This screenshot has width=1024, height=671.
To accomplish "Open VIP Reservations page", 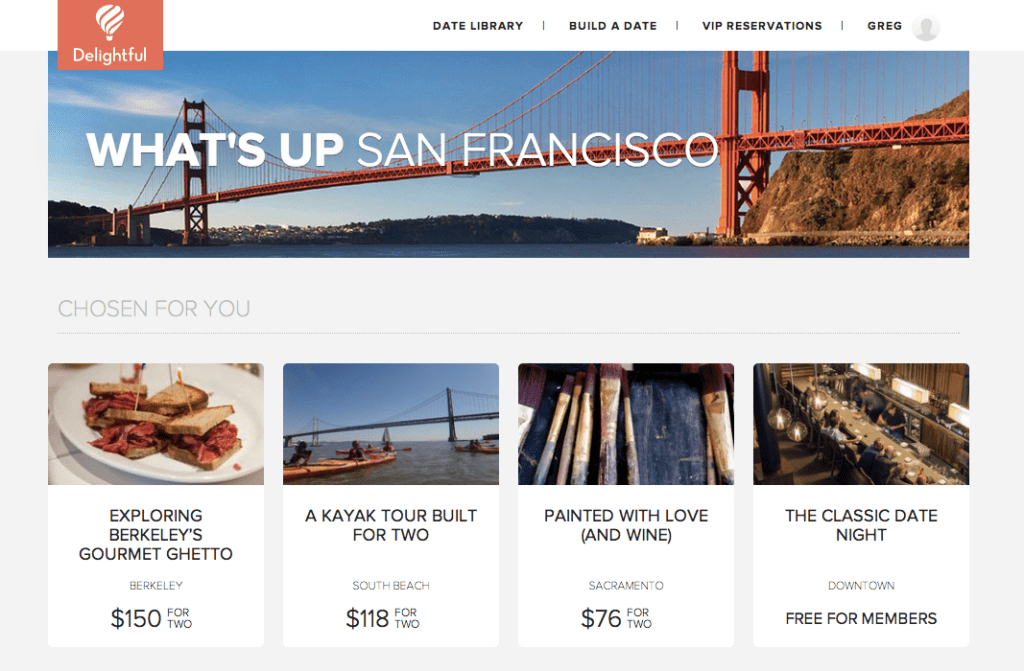I will (x=762, y=26).
